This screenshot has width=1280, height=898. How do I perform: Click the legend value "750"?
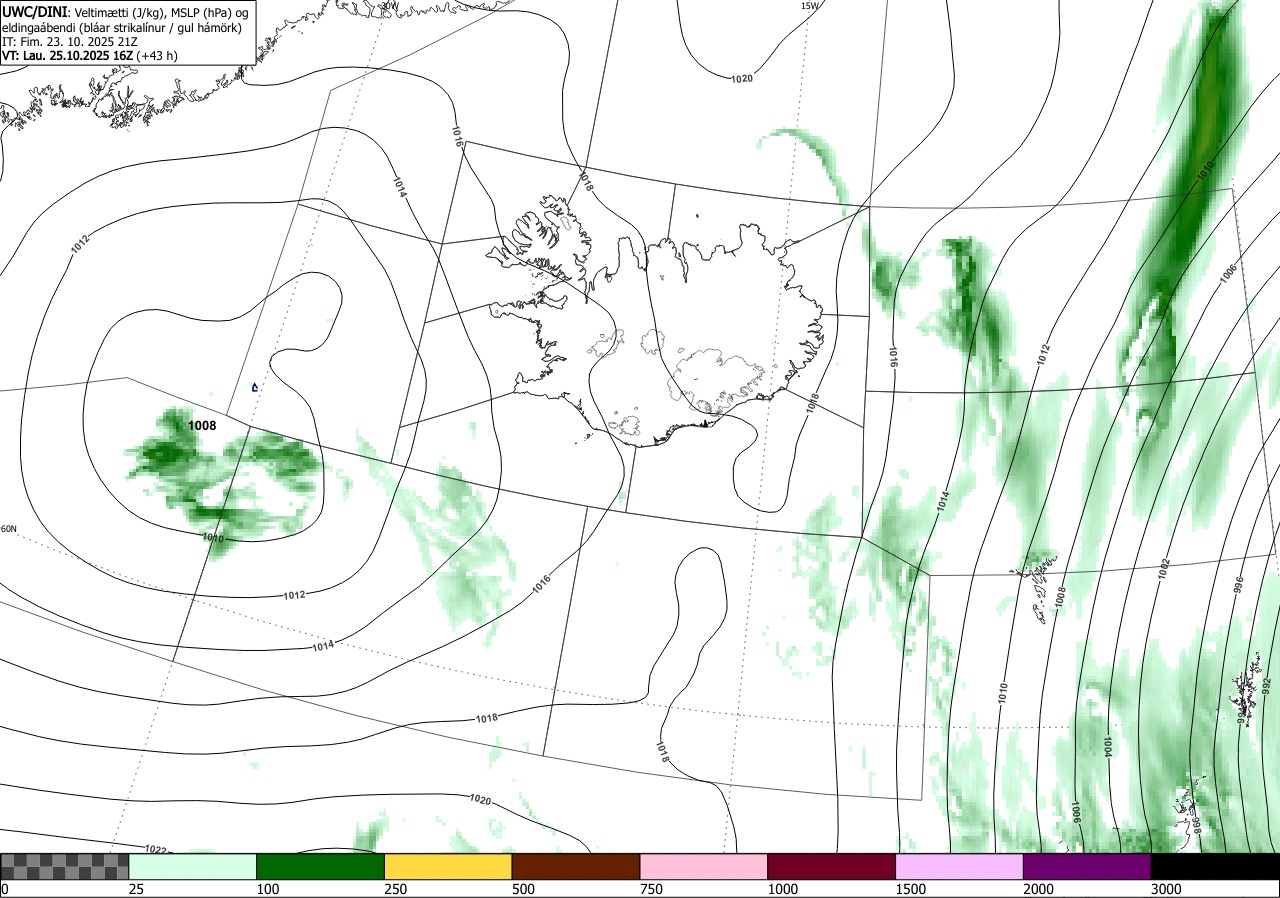[652, 889]
